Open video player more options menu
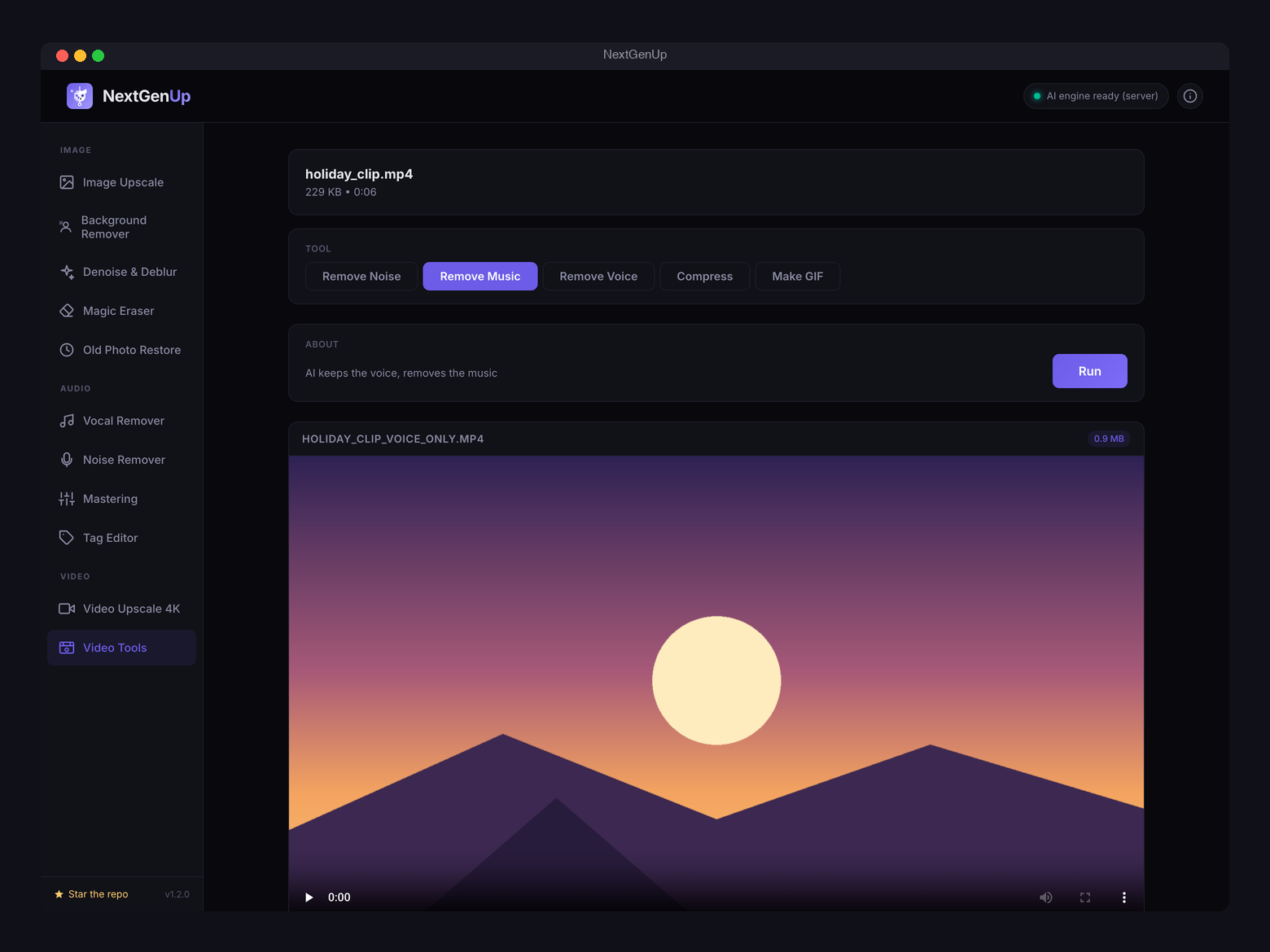Screen dimensions: 1270x952 tap(1124, 897)
